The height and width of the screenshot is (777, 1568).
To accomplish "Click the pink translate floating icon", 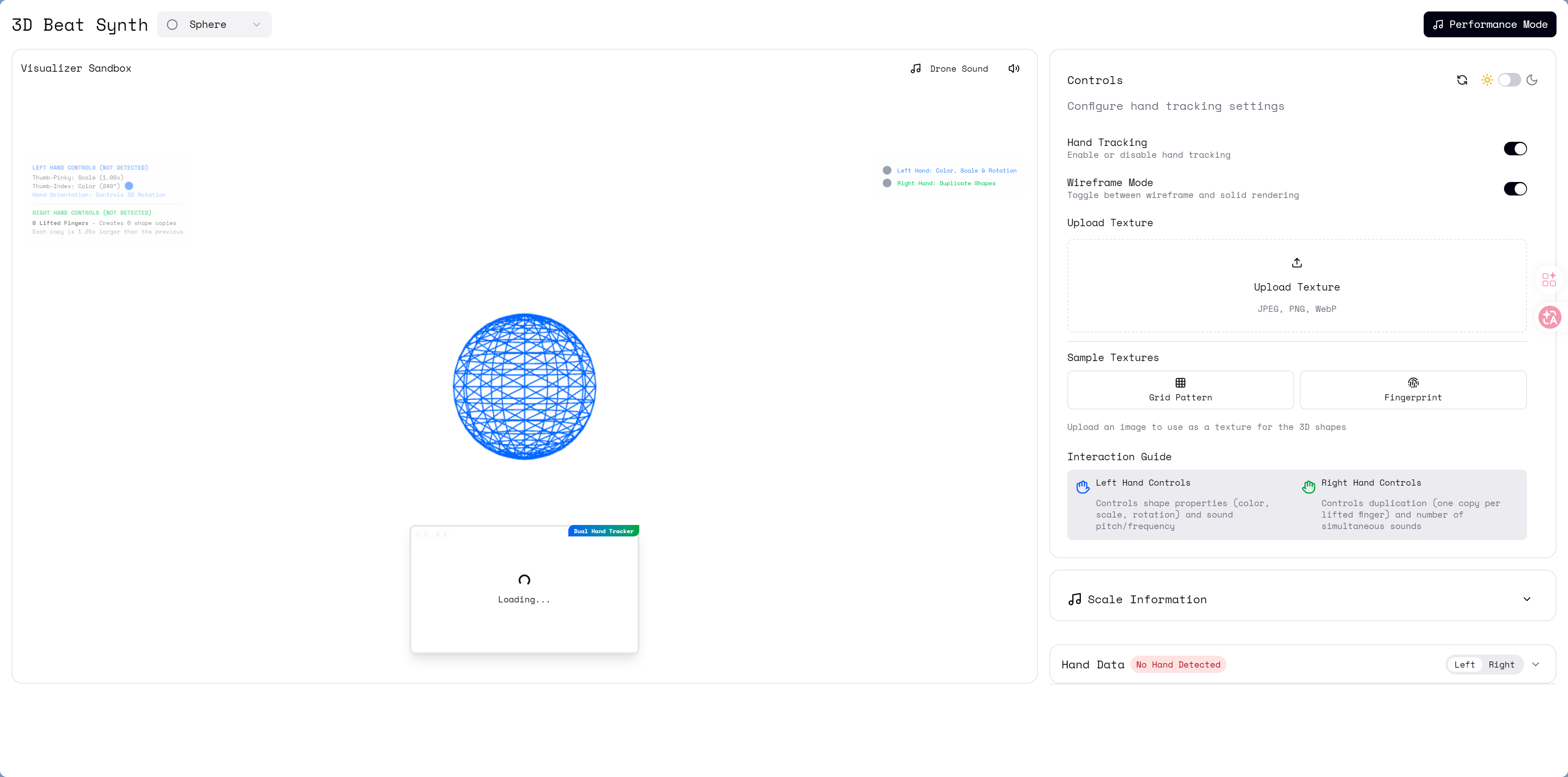I will click(x=1549, y=317).
